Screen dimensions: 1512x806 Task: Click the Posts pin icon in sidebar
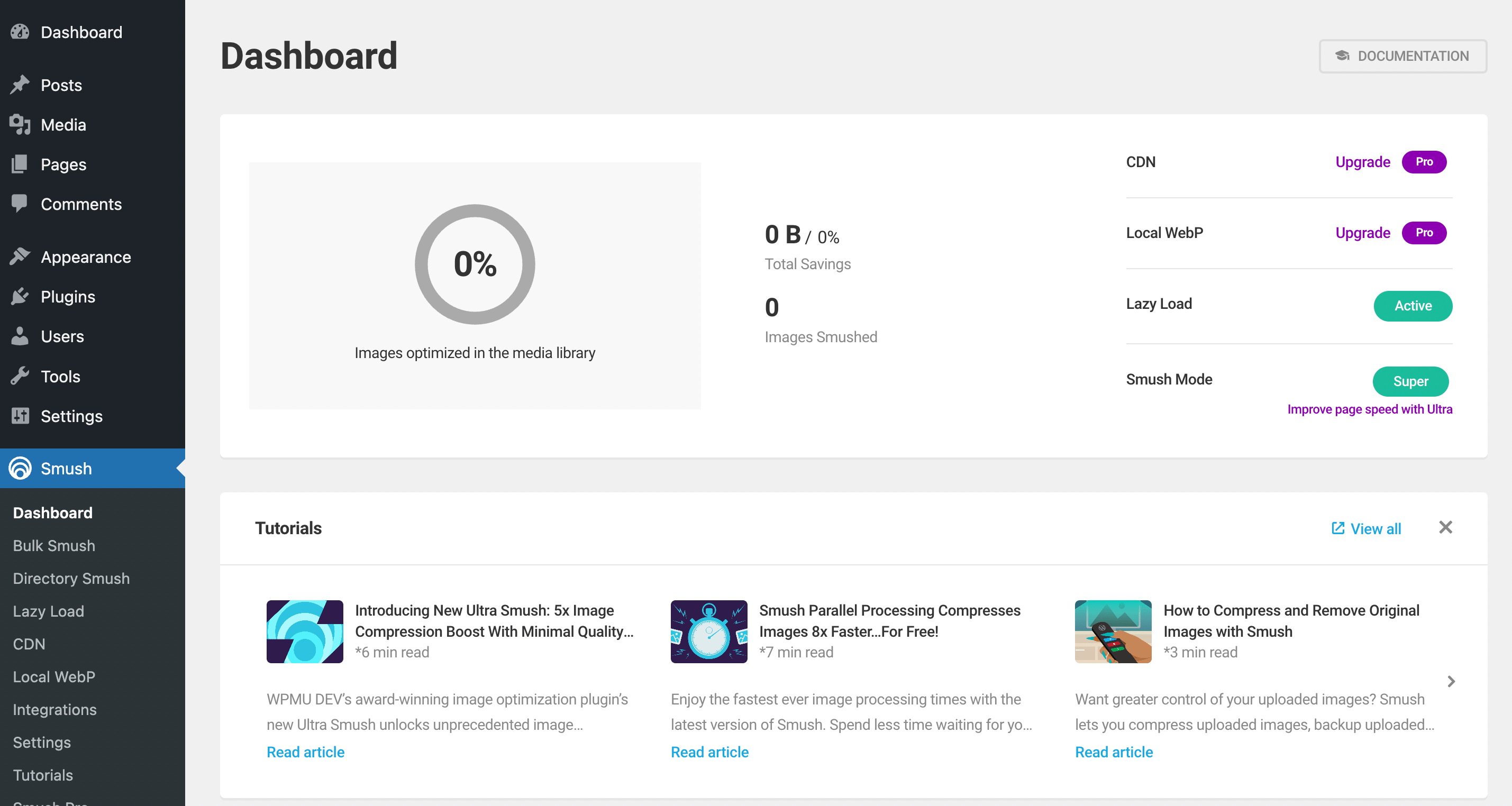coord(20,85)
